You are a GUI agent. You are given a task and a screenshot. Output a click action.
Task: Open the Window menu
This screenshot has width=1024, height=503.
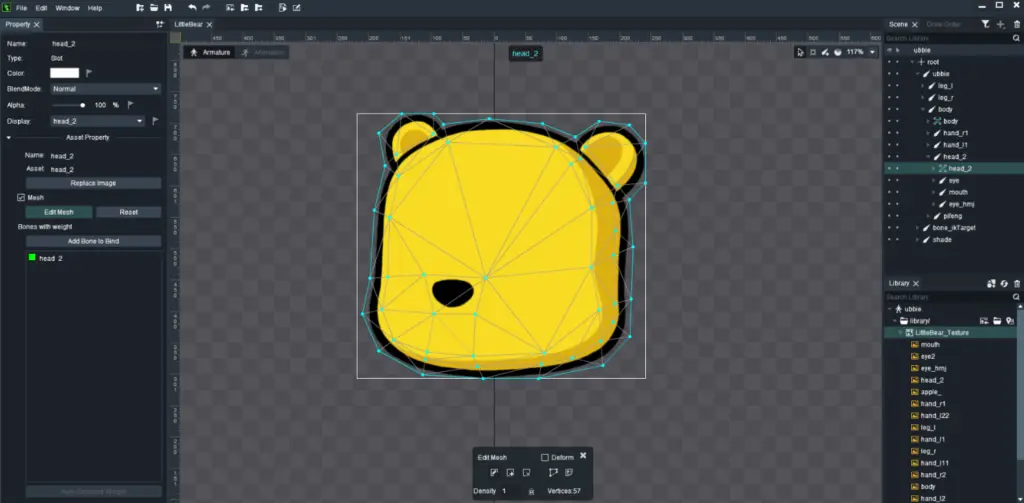coord(67,8)
